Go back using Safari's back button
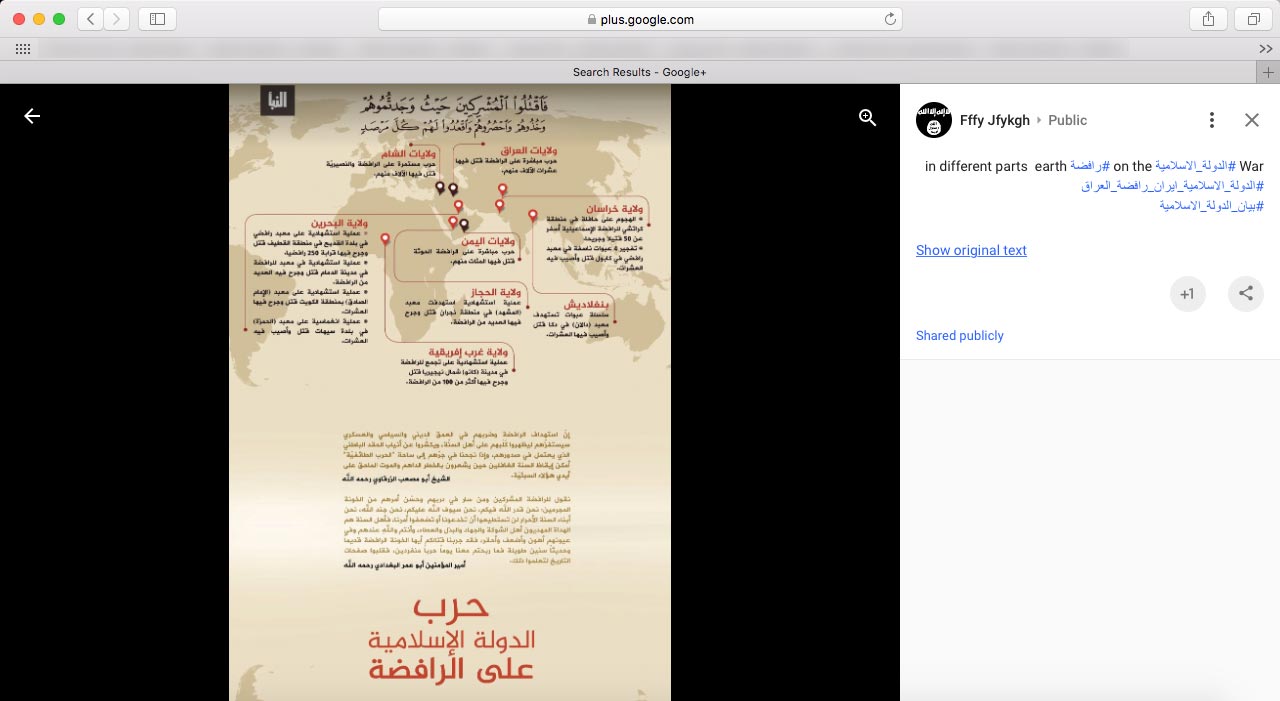The height and width of the screenshot is (701, 1280). pos(90,19)
